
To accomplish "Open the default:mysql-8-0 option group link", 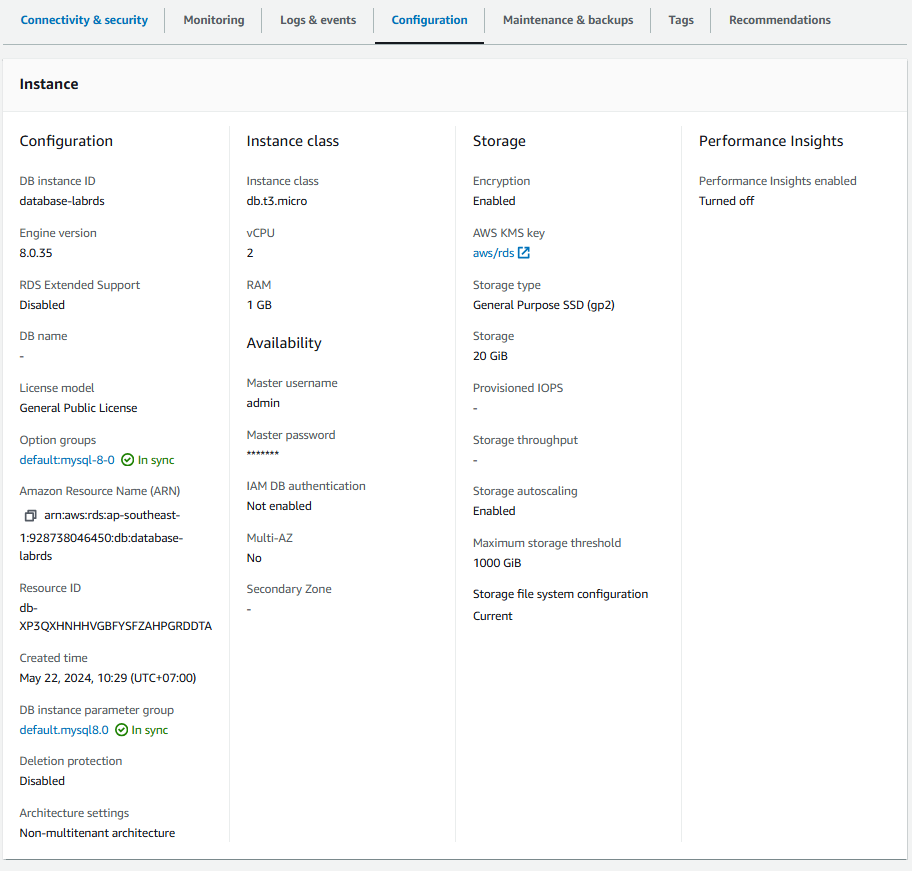I will [67, 460].
